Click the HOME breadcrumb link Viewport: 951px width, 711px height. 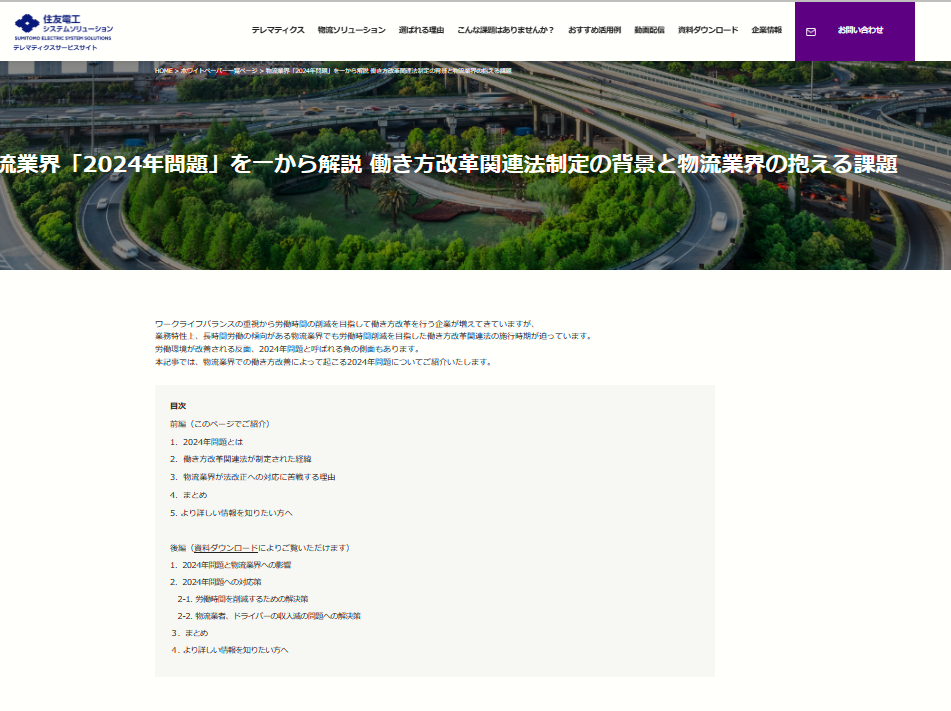coord(164,71)
